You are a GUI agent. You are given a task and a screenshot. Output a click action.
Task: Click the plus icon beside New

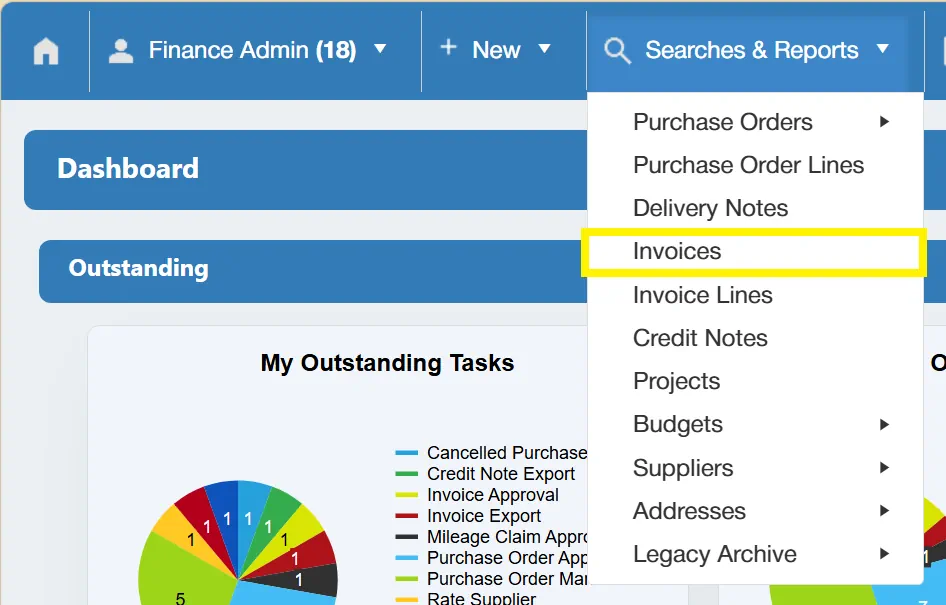pyautogui.click(x=448, y=47)
